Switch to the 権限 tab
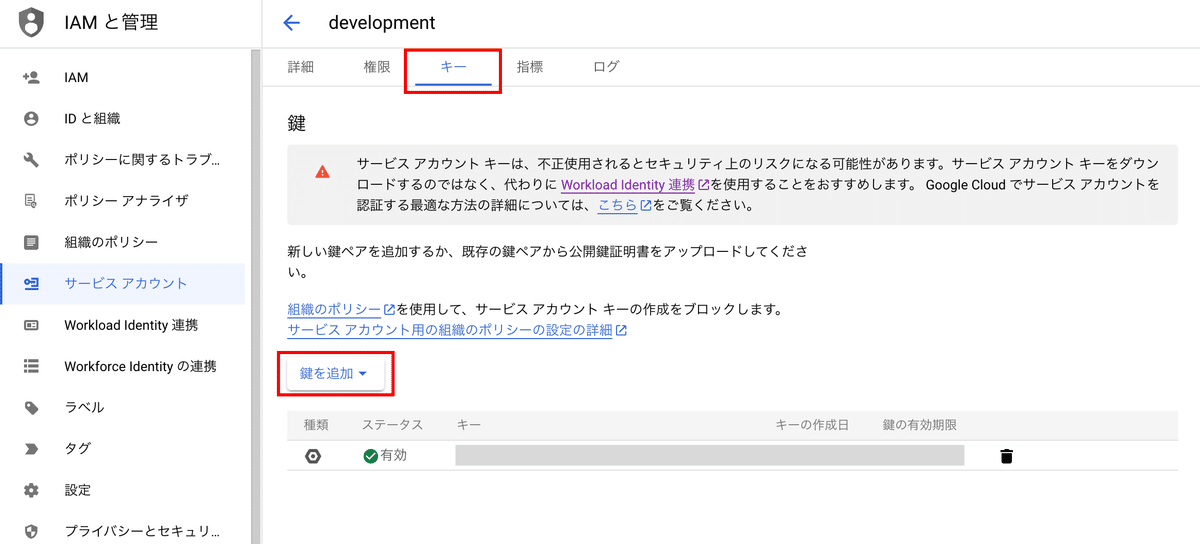 [377, 67]
